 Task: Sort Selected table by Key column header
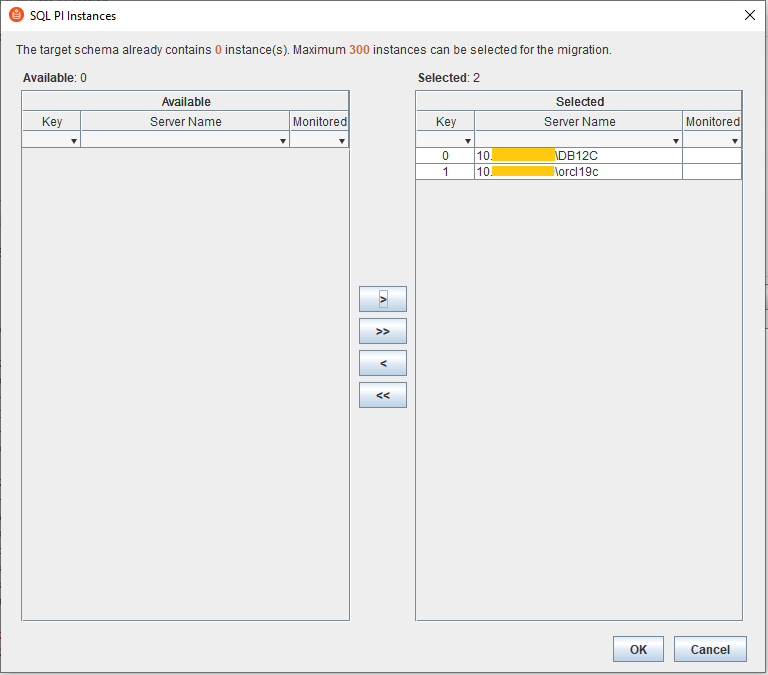coord(445,121)
